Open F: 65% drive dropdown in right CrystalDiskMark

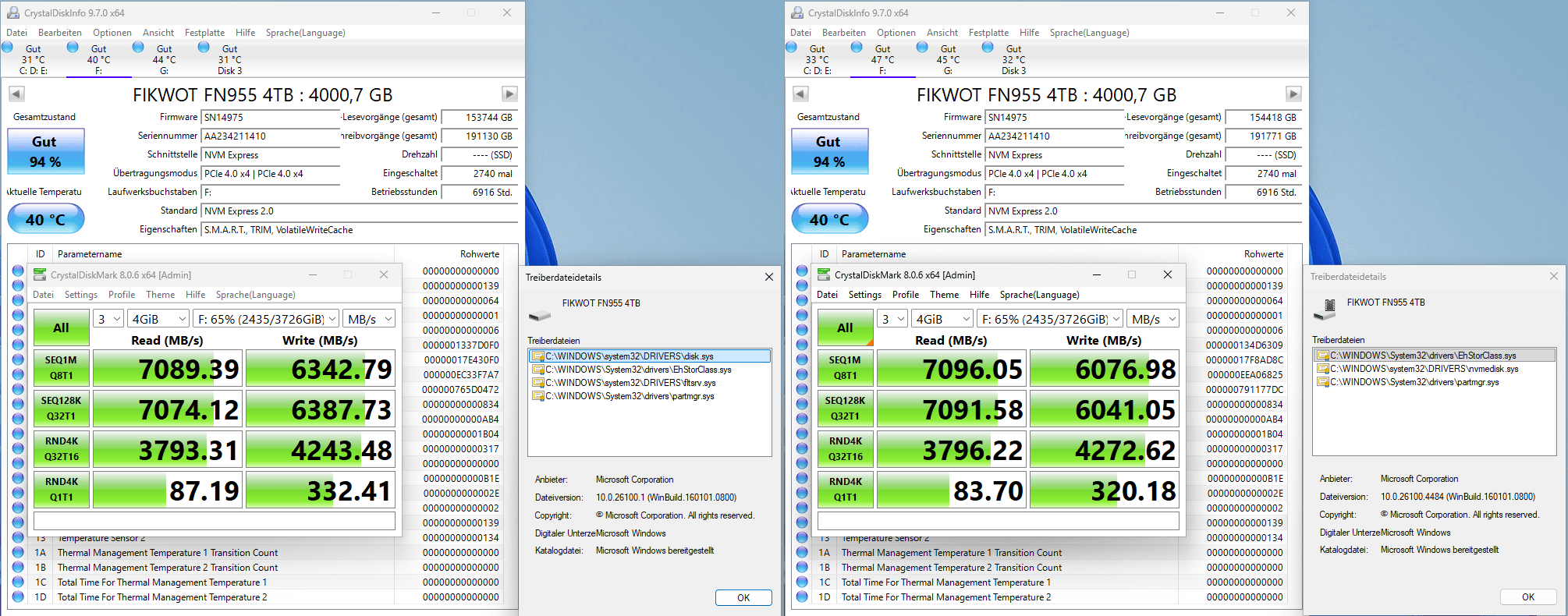click(x=1050, y=319)
